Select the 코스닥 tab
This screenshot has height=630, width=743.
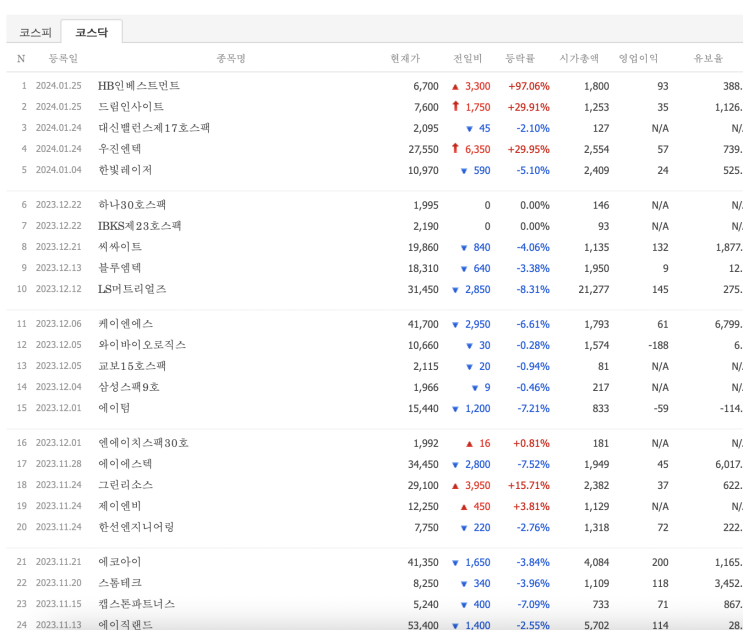[91, 32]
